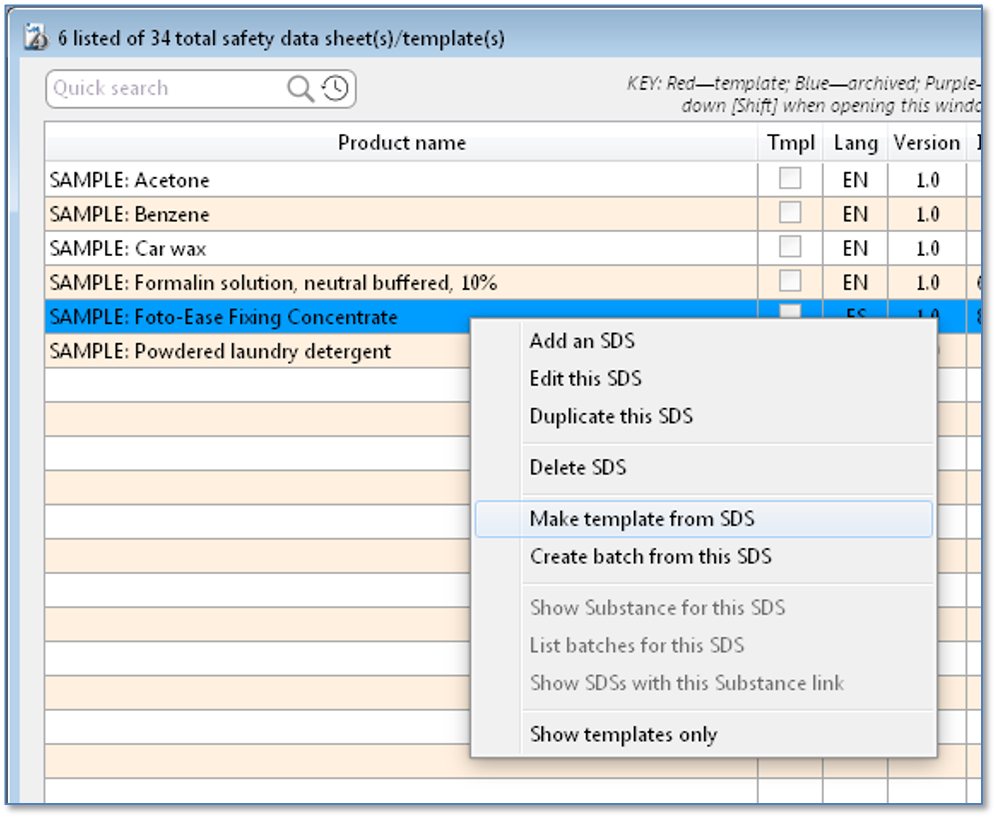Image resolution: width=995 pixels, height=818 pixels.
Task: Click EN language cell for Car wax
Action: [x=855, y=248]
